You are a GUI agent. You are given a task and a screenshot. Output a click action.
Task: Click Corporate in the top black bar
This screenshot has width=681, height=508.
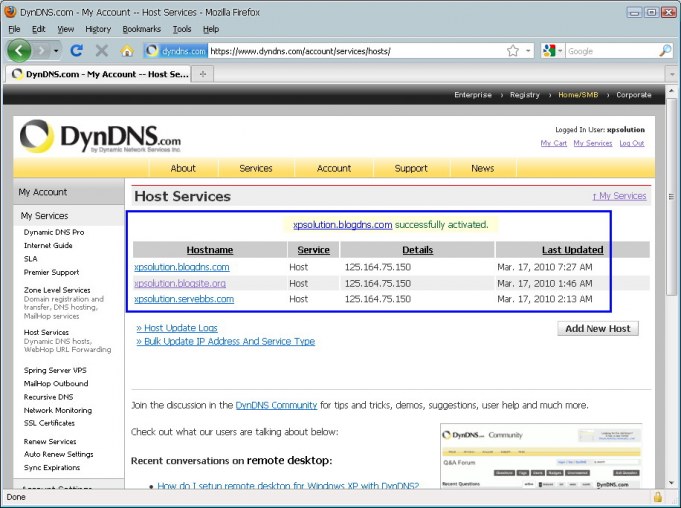[634, 95]
